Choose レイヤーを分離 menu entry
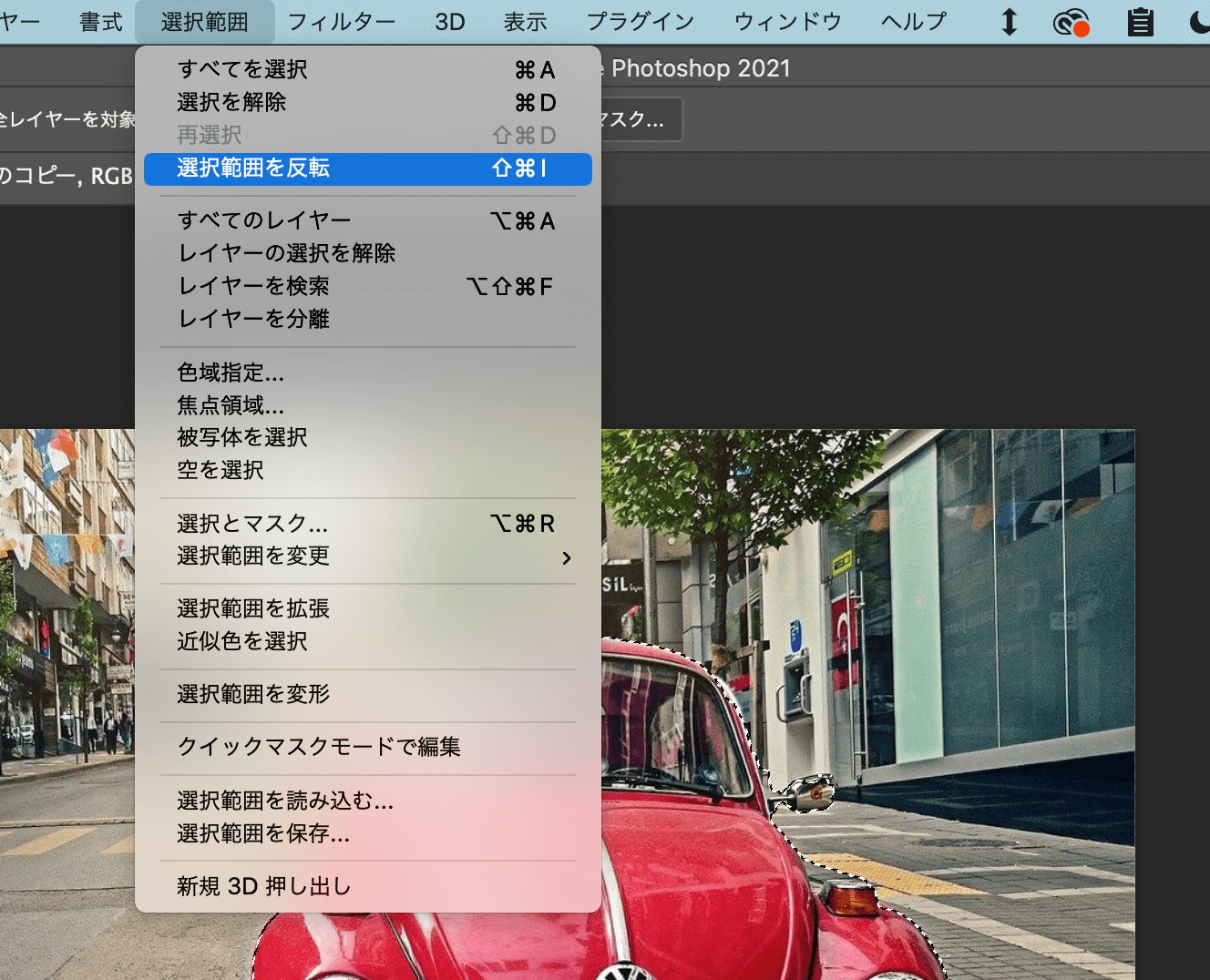 click(368, 319)
